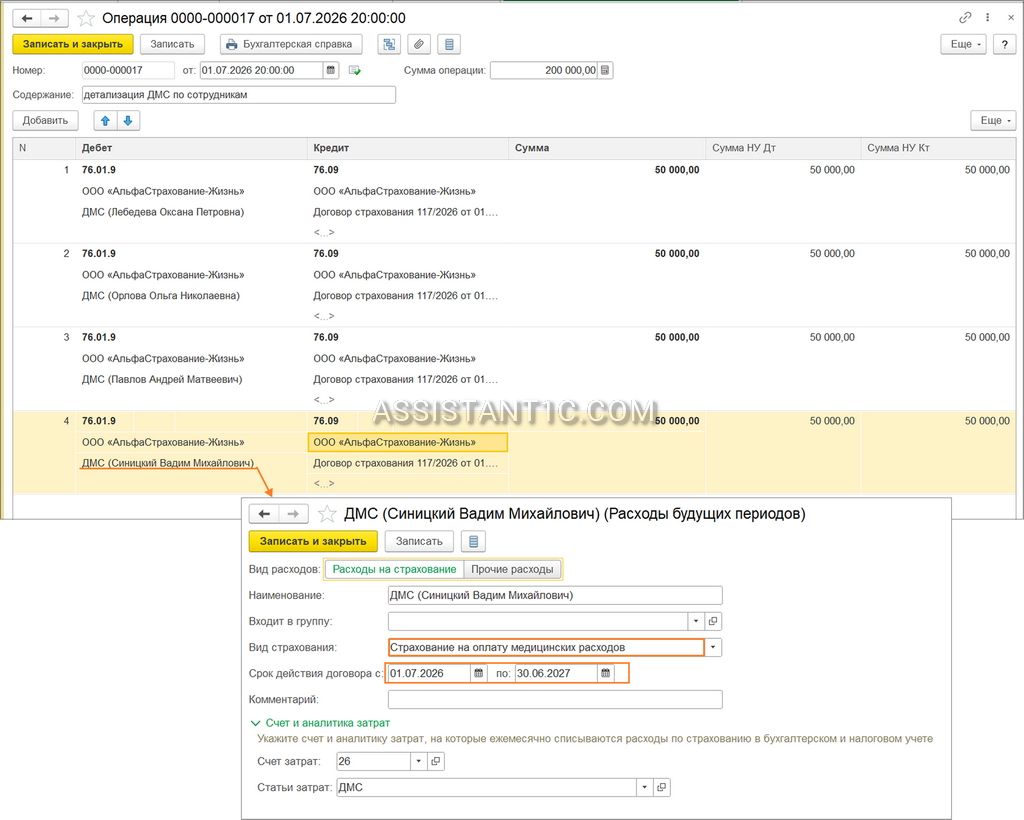Open the Еще menu above the entries table

click(993, 121)
